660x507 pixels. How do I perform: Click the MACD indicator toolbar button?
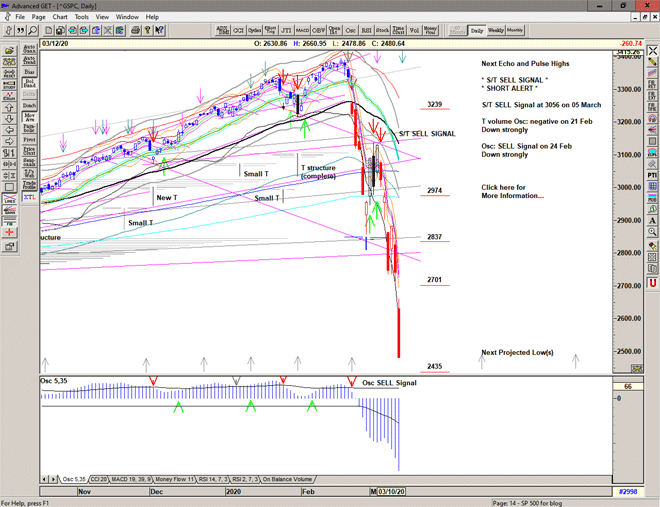[x=304, y=30]
